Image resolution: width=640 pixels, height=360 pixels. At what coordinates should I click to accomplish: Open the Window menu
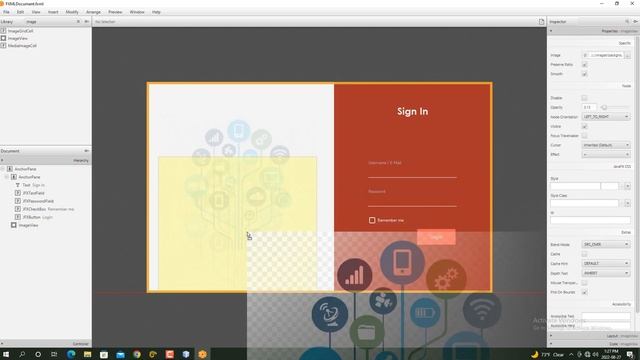click(137, 12)
